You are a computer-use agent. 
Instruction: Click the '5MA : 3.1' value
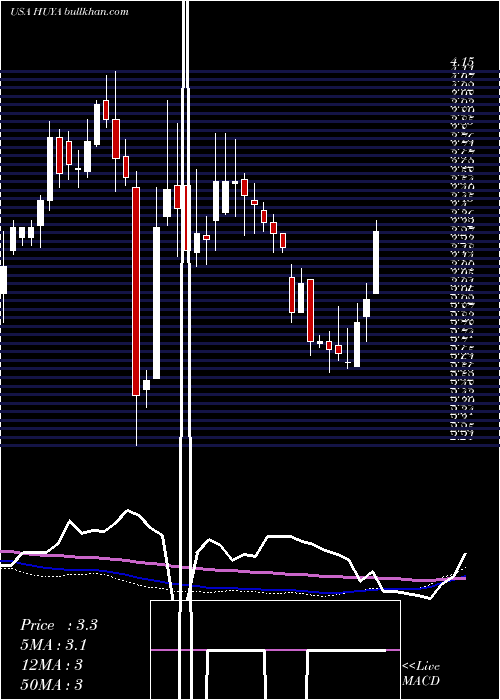tap(54, 645)
